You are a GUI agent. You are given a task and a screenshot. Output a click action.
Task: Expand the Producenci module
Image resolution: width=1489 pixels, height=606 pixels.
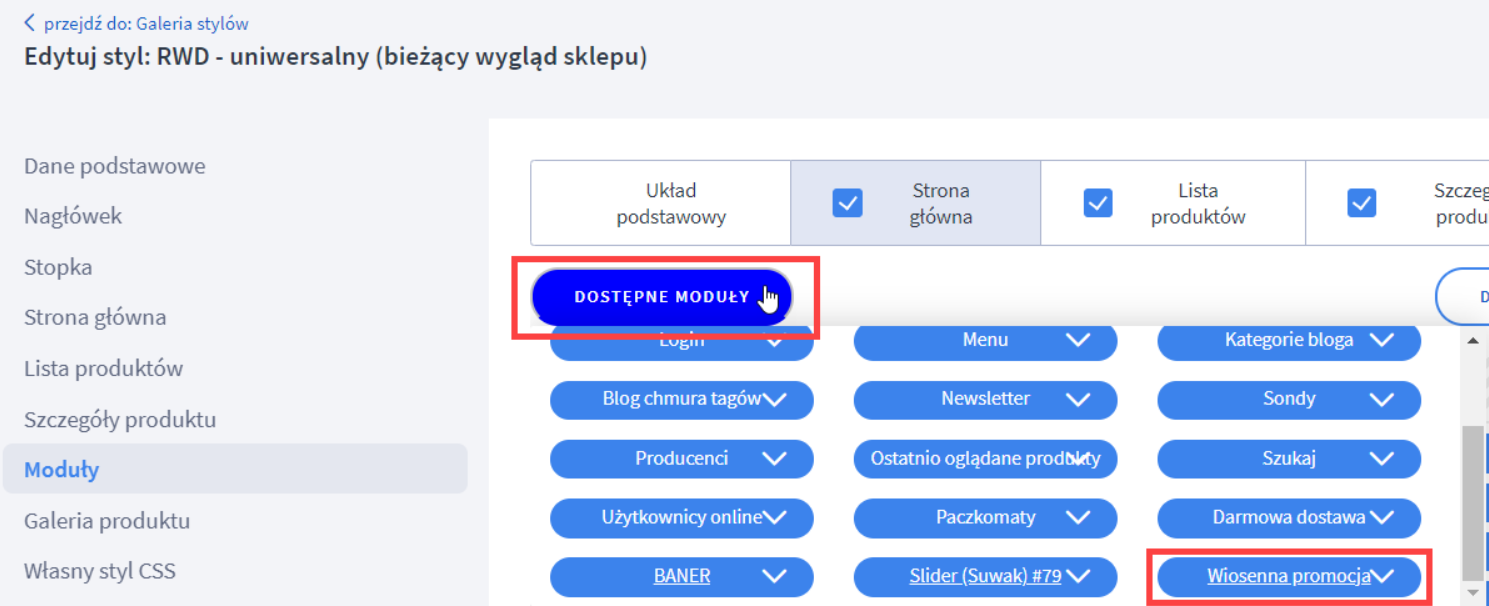(x=682, y=459)
